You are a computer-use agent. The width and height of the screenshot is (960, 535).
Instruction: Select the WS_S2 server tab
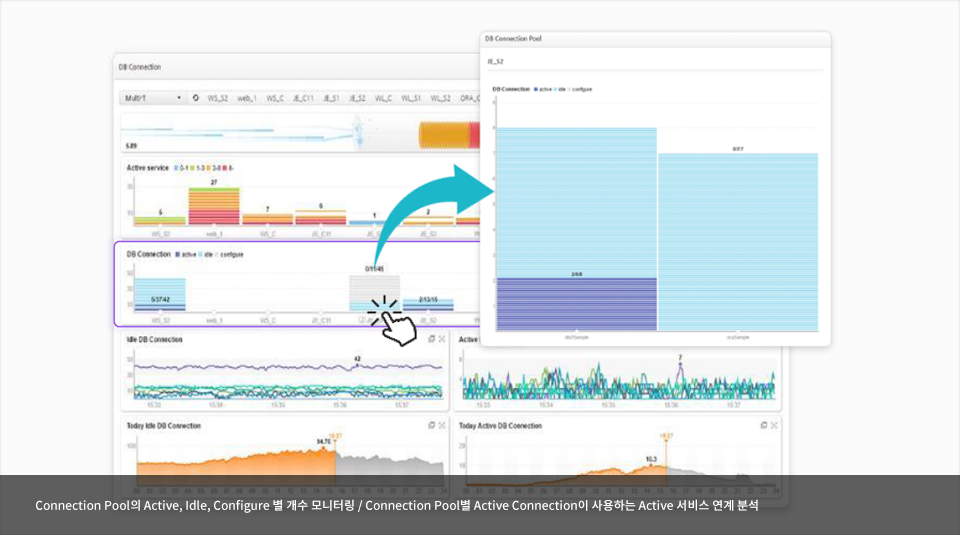click(218, 98)
